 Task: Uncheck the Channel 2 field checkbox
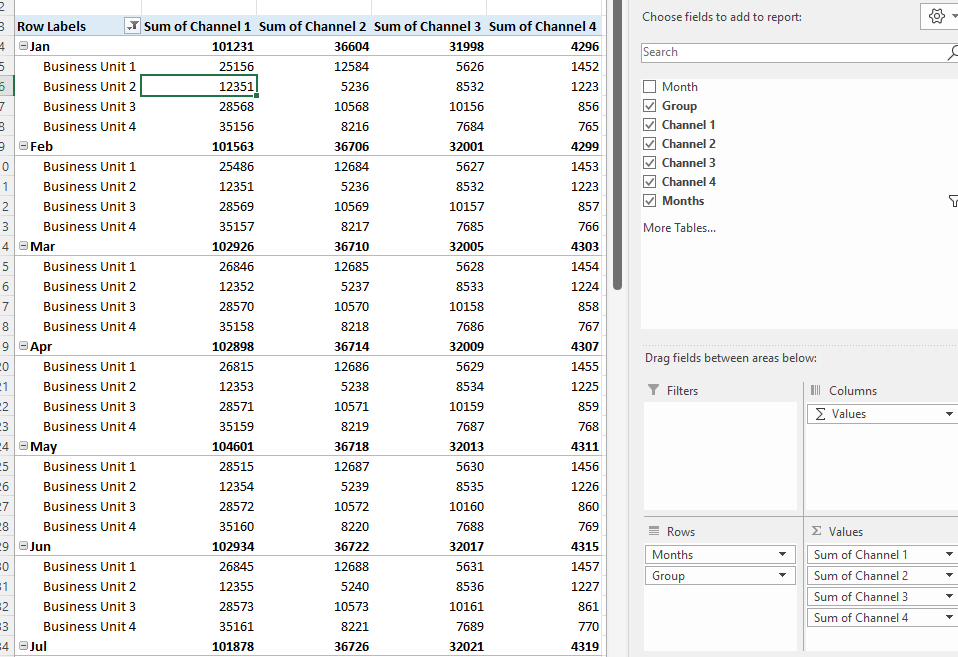649,144
